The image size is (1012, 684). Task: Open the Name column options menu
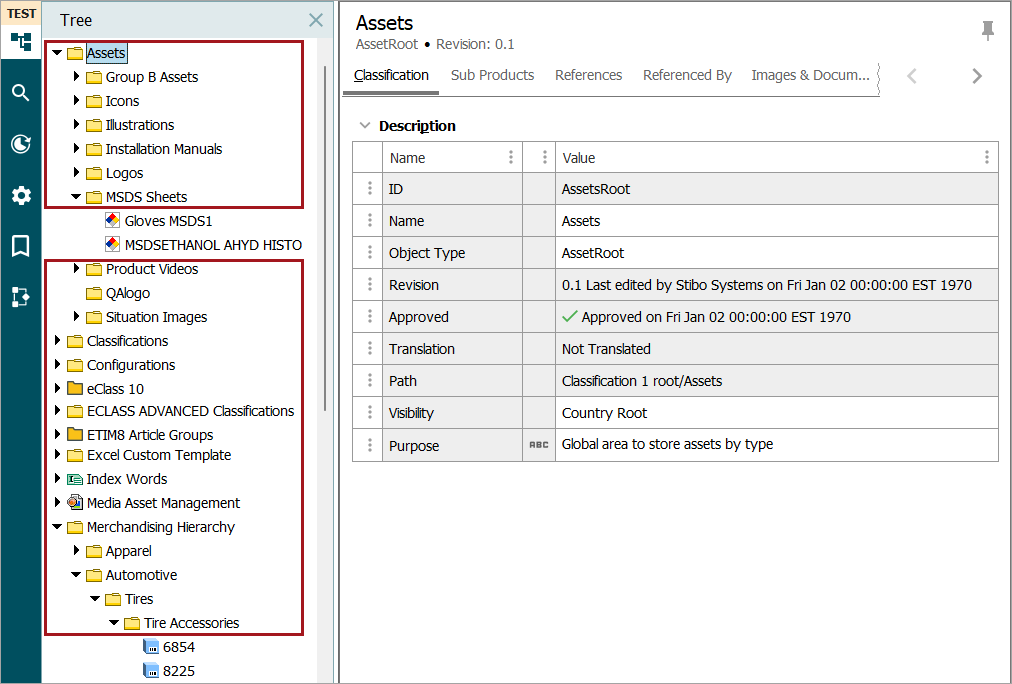[511, 158]
